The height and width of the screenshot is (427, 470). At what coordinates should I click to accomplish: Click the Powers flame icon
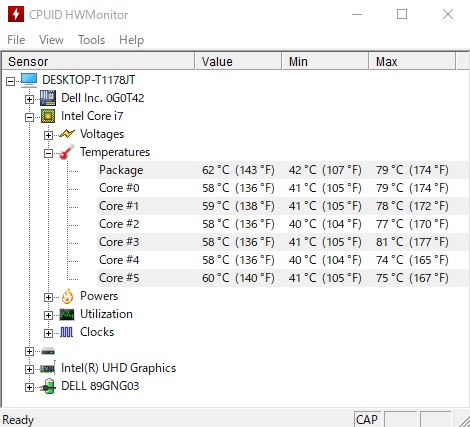[x=67, y=296]
